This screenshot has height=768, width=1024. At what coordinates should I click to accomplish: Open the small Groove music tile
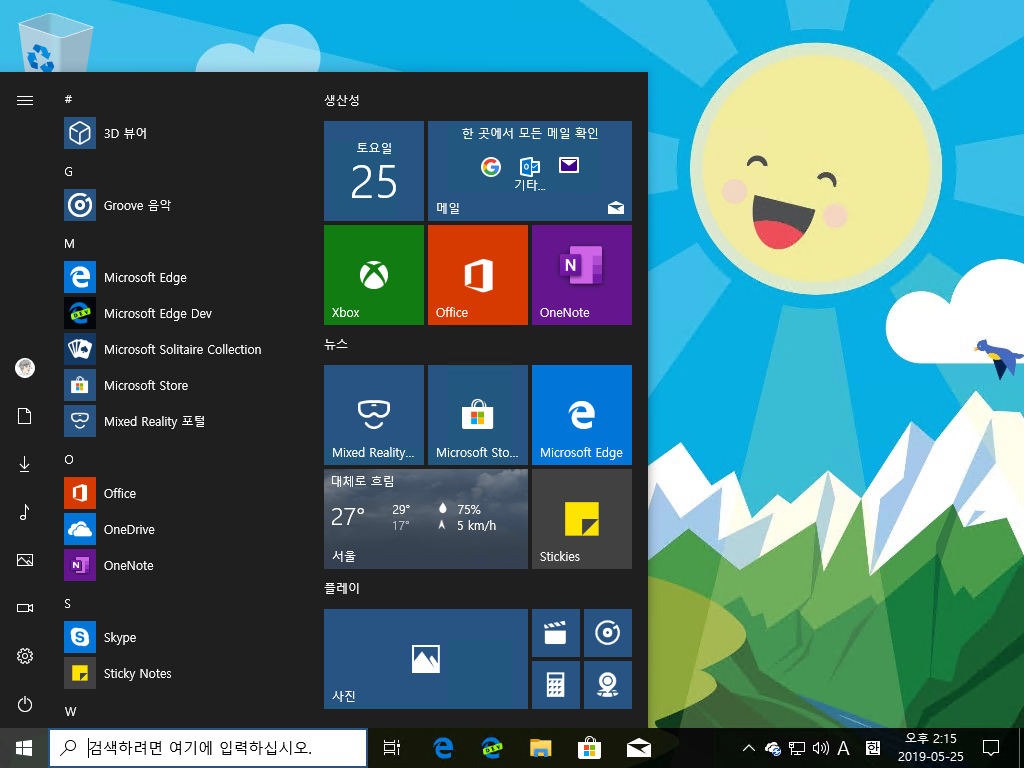click(608, 633)
